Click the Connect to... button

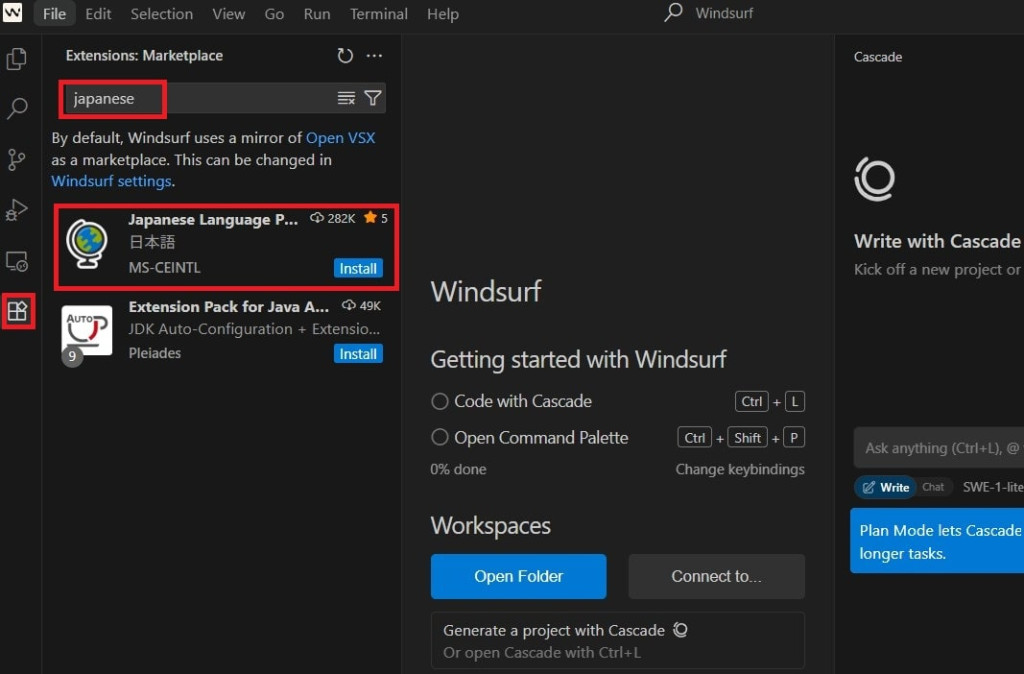pyautogui.click(x=716, y=576)
